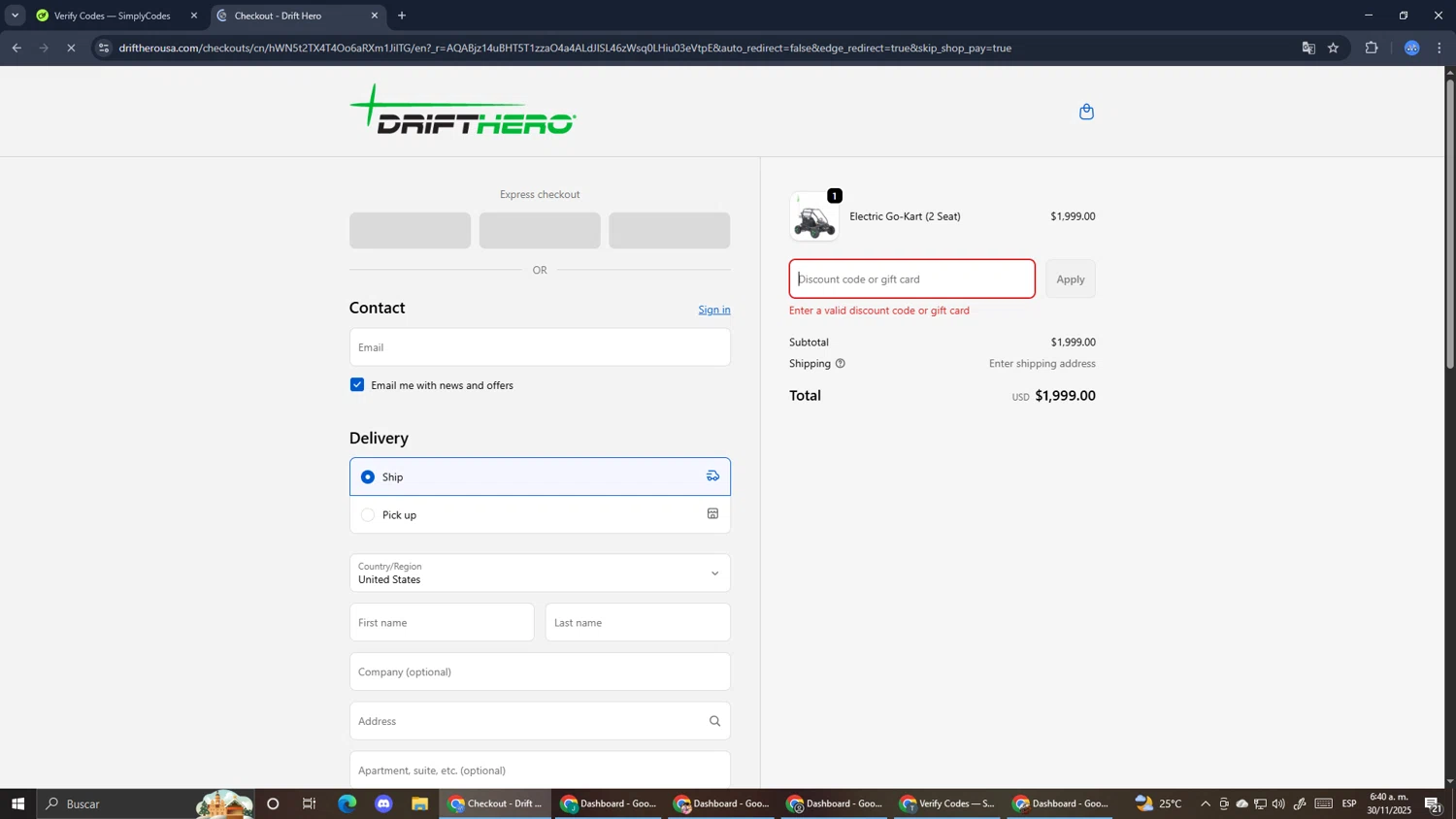Open Chrome three-dot menu

1439,48
